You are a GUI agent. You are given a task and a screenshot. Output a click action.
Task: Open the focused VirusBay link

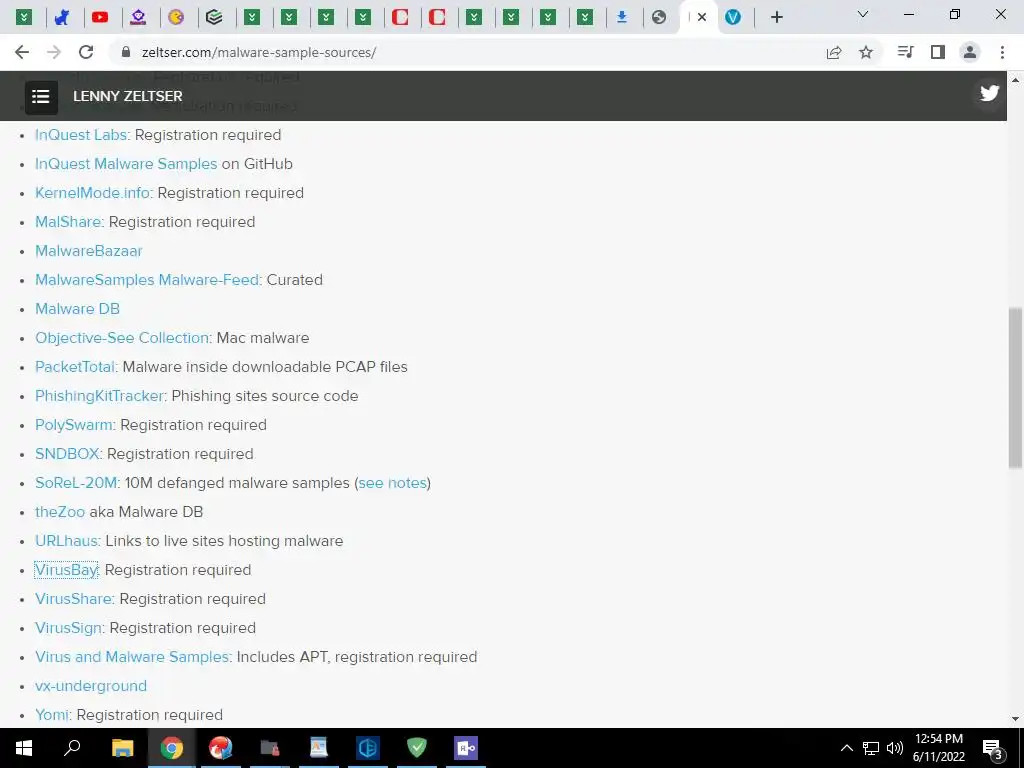point(66,569)
